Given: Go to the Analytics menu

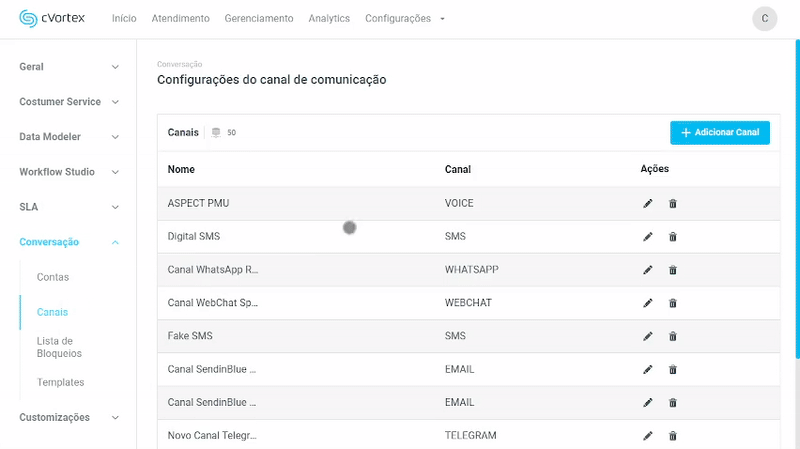Looking at the screenshot, I should 329,18.
